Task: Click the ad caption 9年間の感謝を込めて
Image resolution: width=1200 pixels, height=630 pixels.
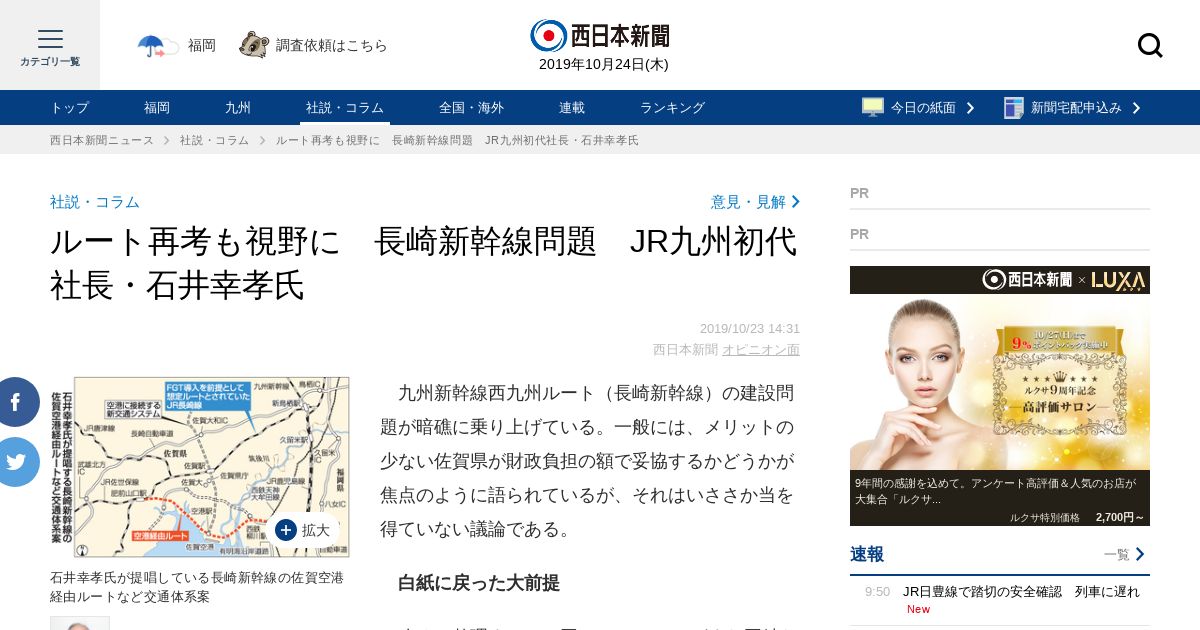Action: pos(995,490)
